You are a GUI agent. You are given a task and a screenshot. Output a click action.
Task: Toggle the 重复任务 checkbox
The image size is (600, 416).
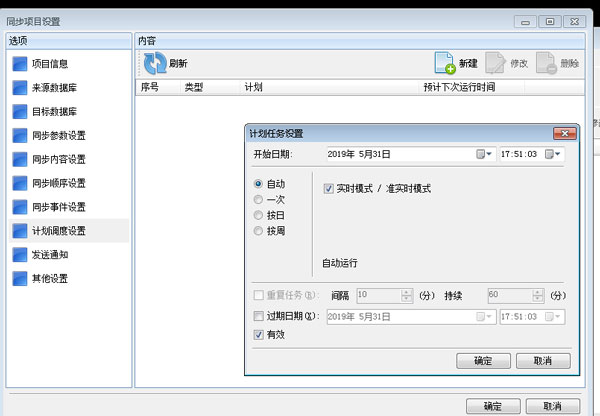coord(259,295)
